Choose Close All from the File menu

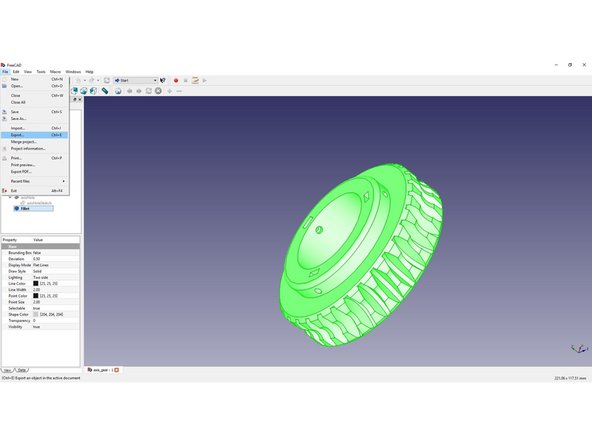pyautogui.click(x=35, y=102)
